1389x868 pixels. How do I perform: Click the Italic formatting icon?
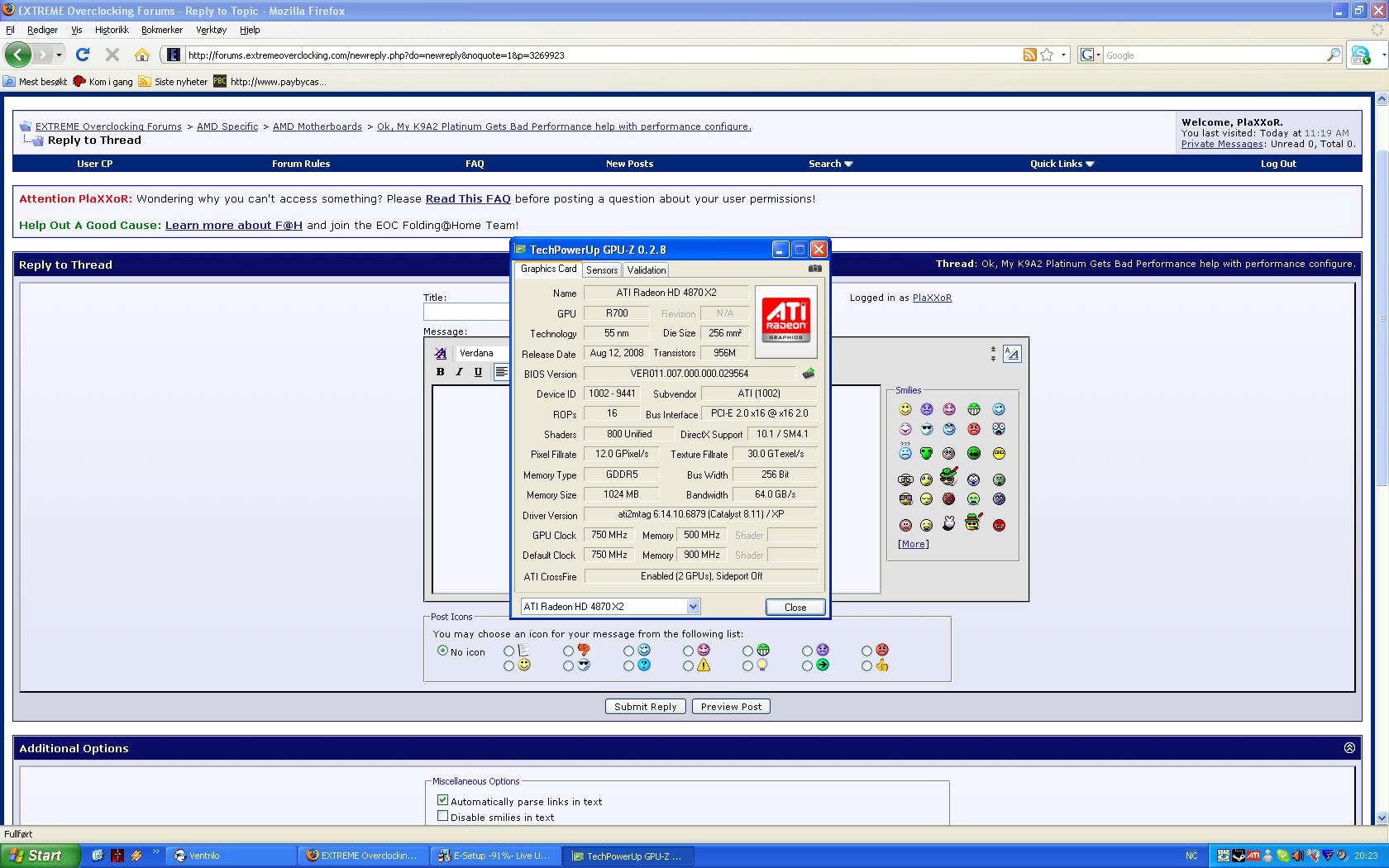(459, 372)
